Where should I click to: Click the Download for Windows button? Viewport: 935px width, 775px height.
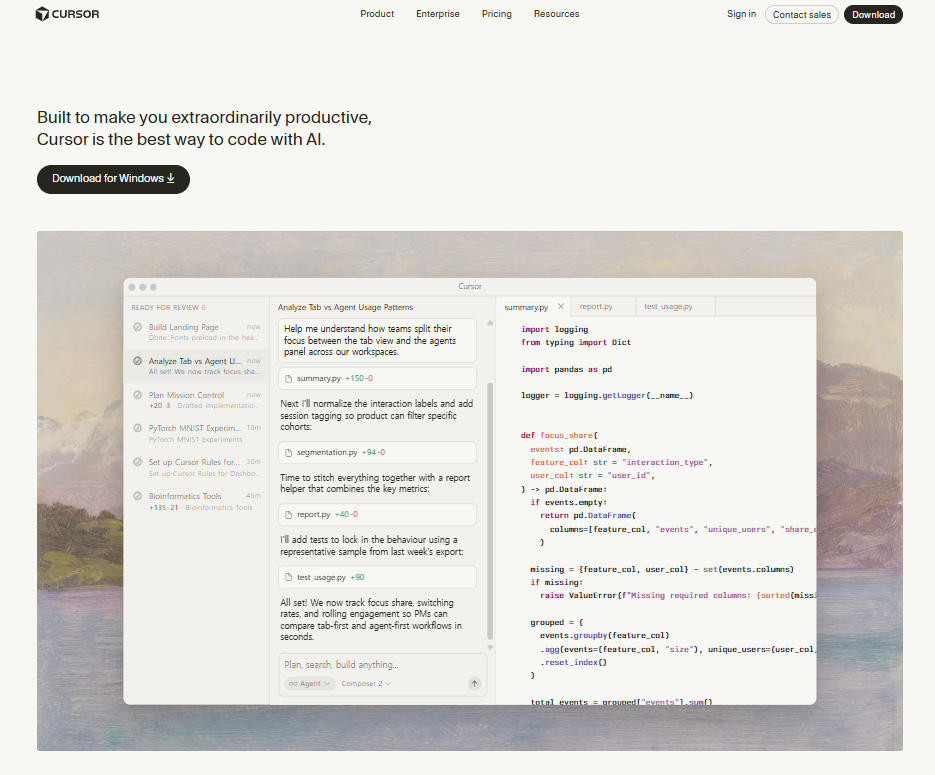click(x=113, y=179)
